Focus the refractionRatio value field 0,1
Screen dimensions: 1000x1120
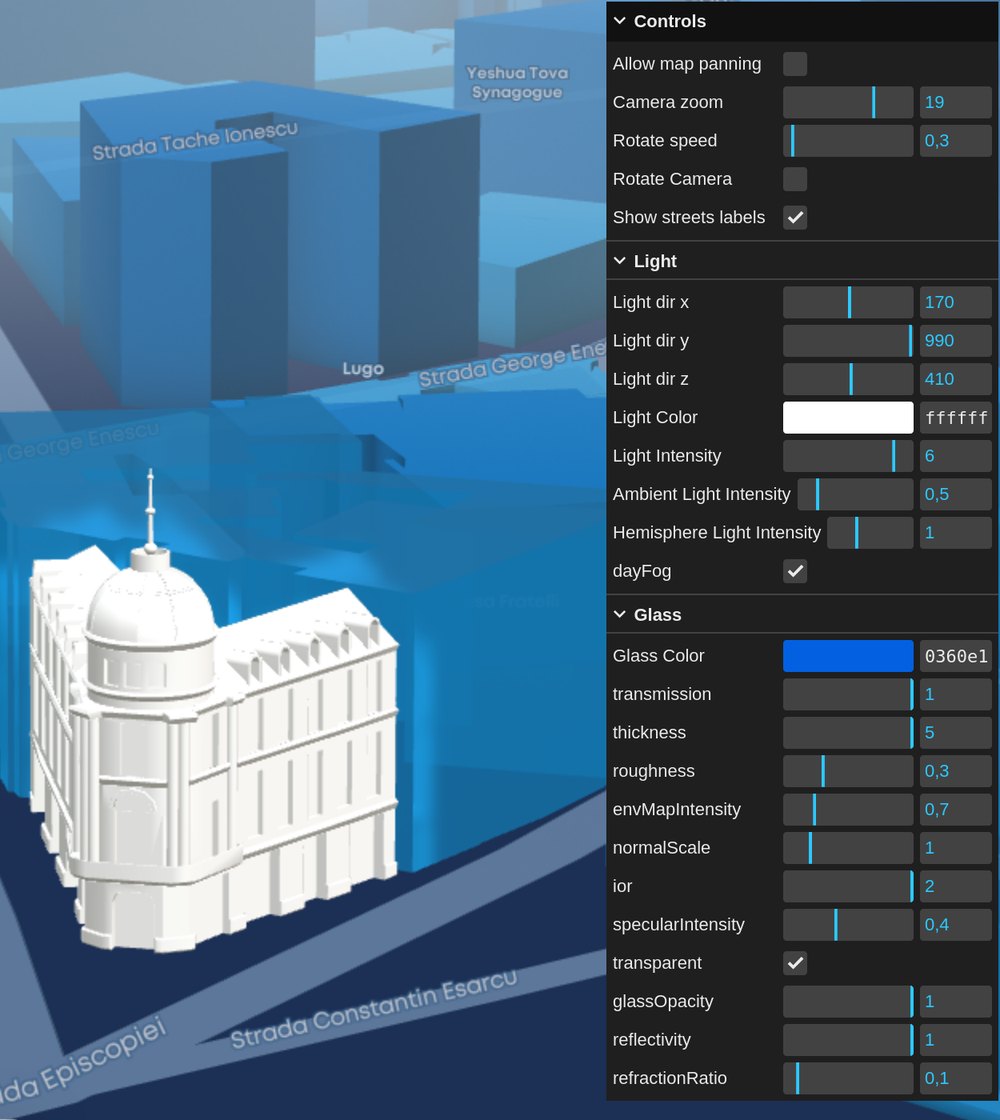(956, 1079)
